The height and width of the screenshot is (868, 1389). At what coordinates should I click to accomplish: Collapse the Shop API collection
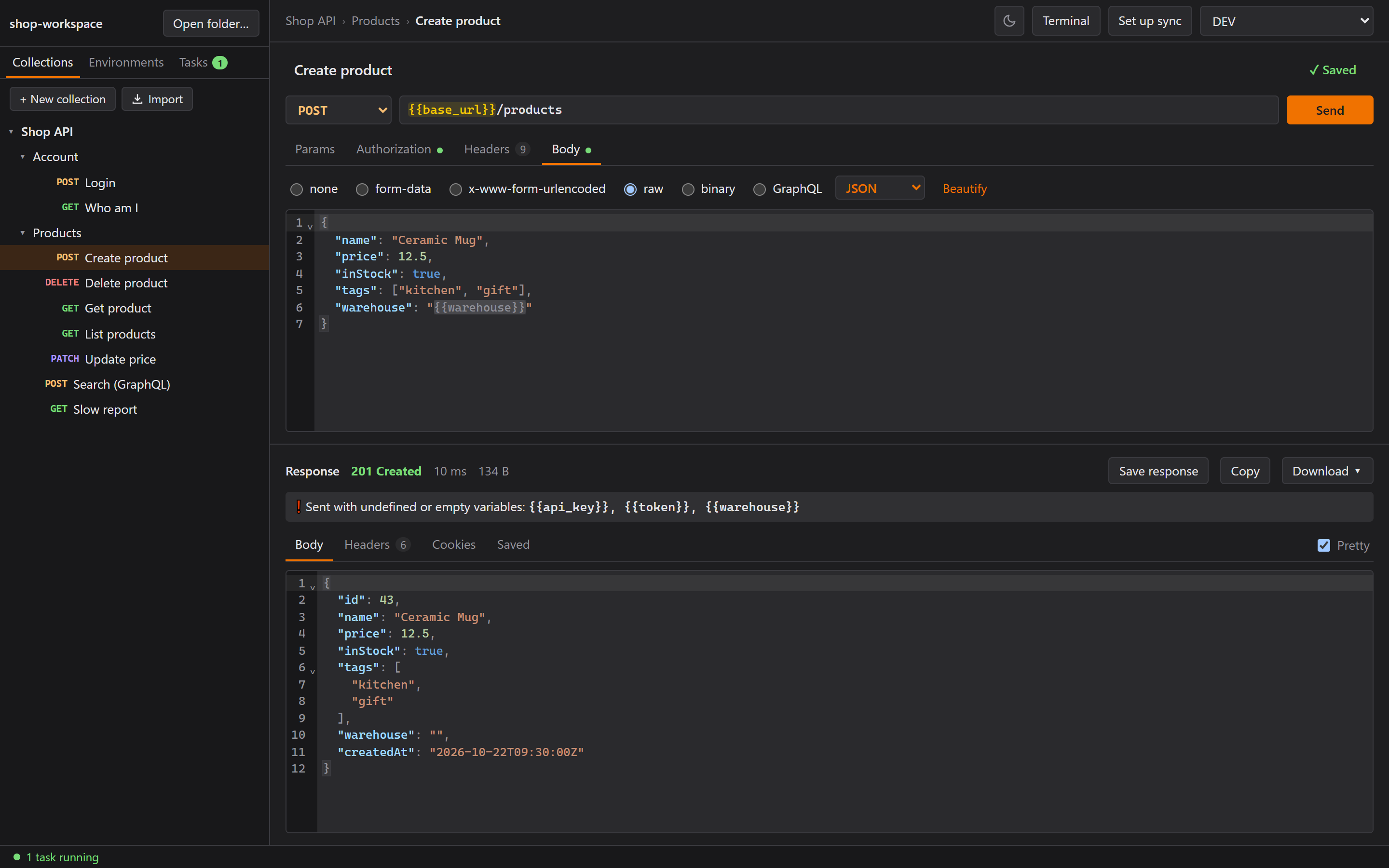11,132
